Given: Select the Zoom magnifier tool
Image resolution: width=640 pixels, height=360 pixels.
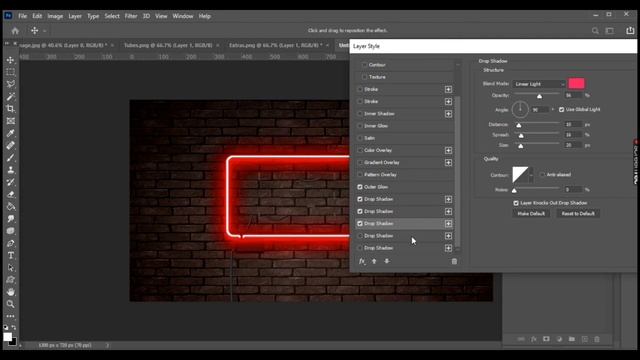Looking at the screenshot, I should [x=11, y=304].
